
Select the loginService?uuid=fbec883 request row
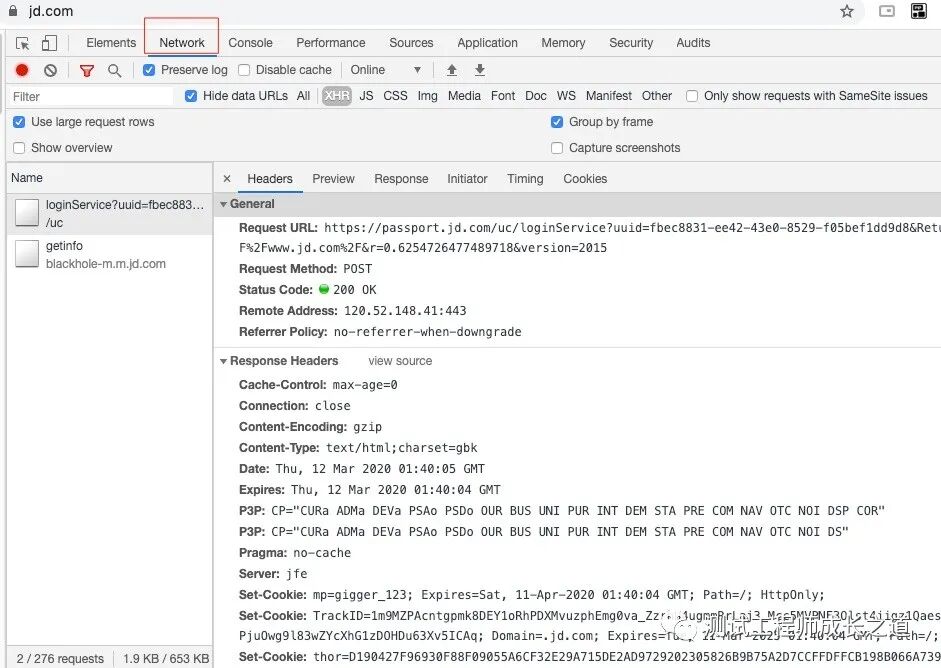pos(110,214)
